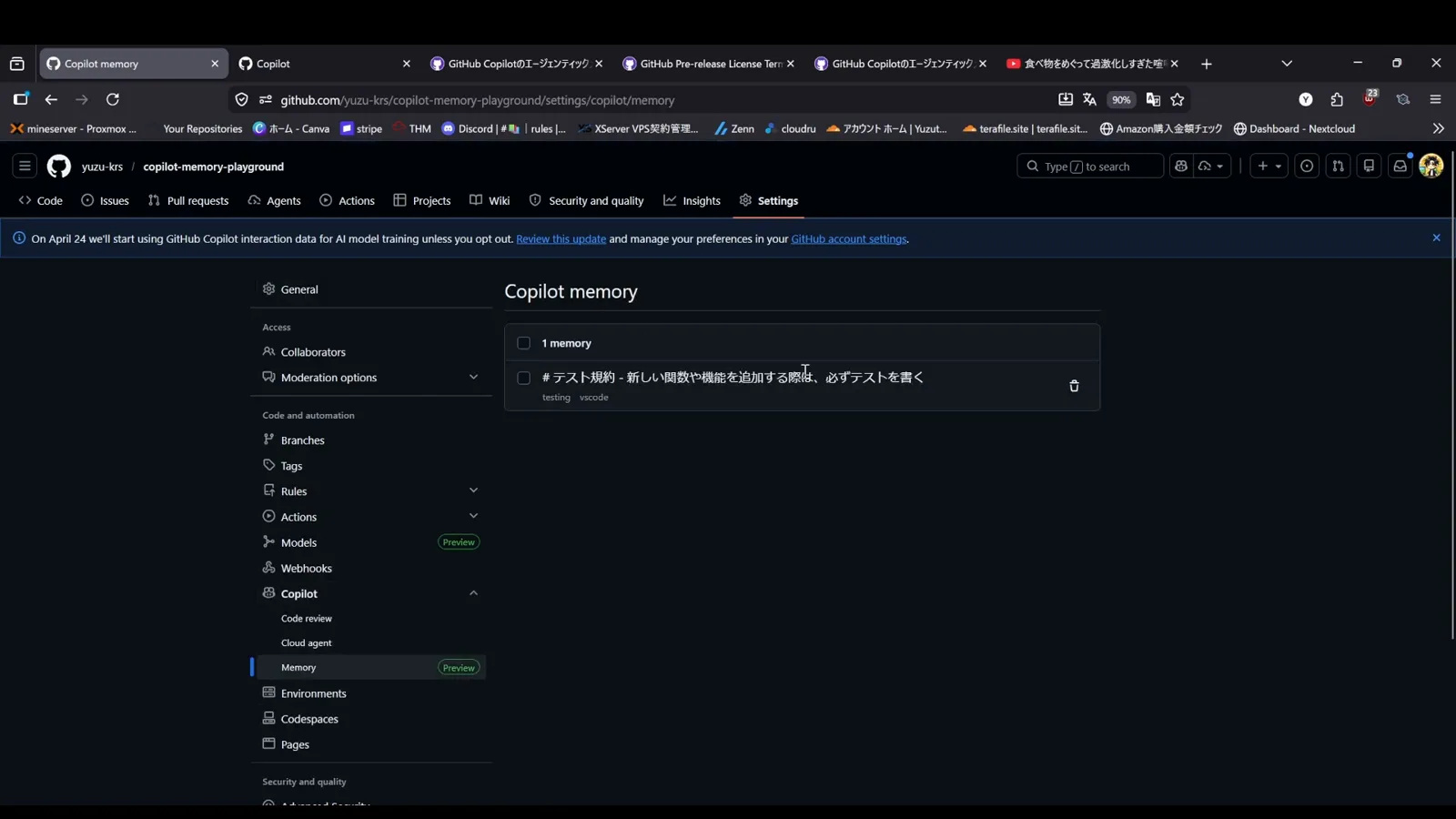This screenshot has height=819, width=1456.
Task: Click the page vertical scrollbar
Action: pos(1451,396)
